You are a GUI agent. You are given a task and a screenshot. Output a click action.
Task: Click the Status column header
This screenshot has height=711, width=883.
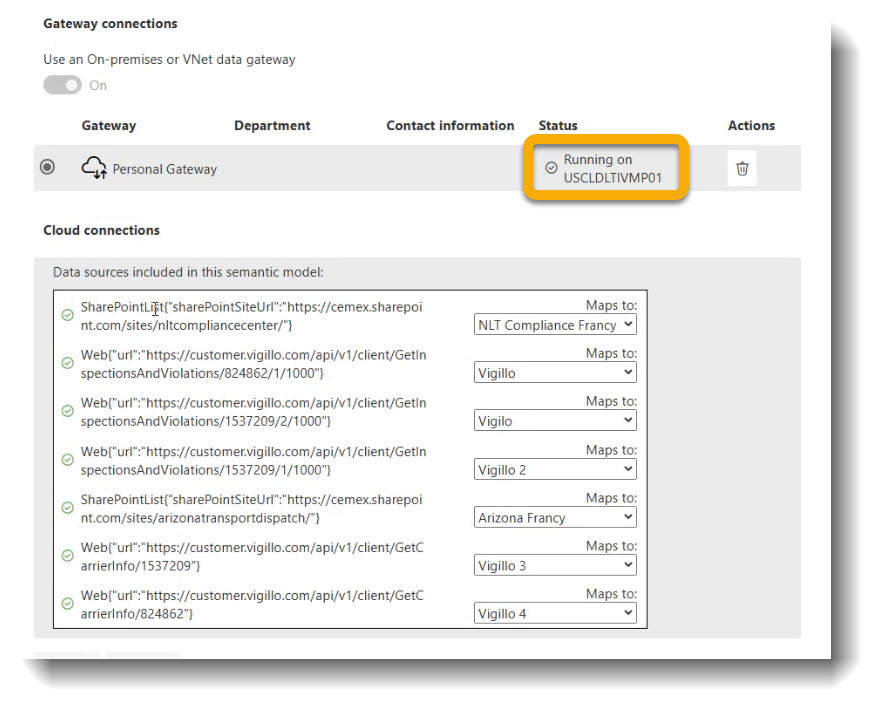pos(558,126)
